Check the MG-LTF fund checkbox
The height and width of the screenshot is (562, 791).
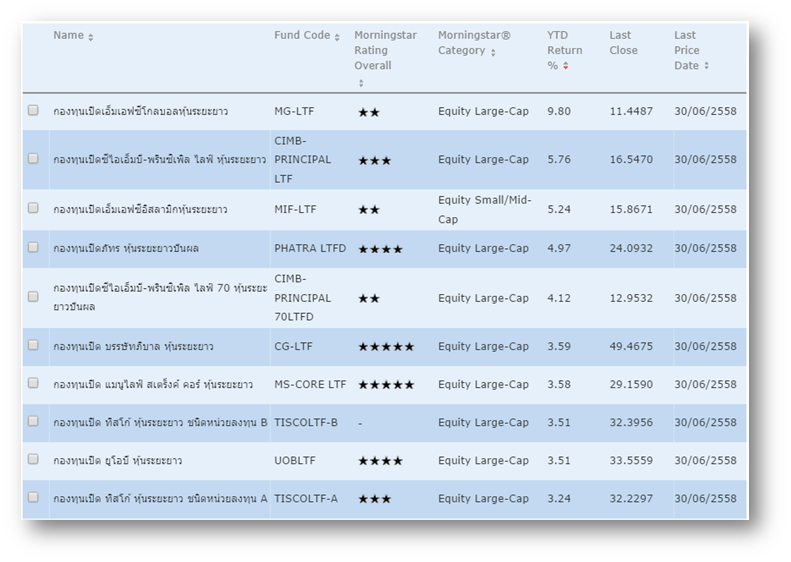pos(33,111)
